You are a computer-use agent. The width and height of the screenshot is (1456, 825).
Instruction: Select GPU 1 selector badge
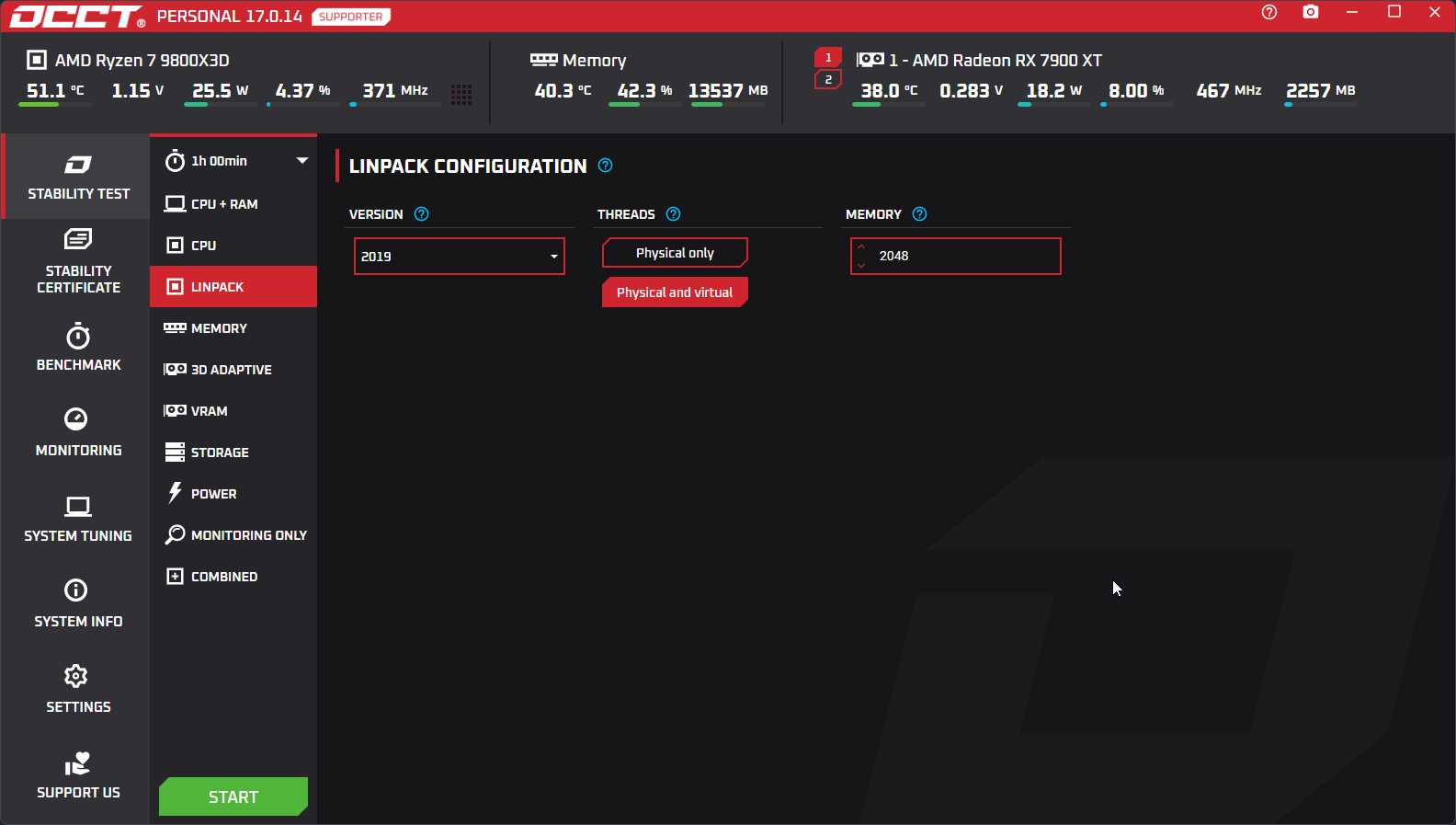(x=828, y=58)
